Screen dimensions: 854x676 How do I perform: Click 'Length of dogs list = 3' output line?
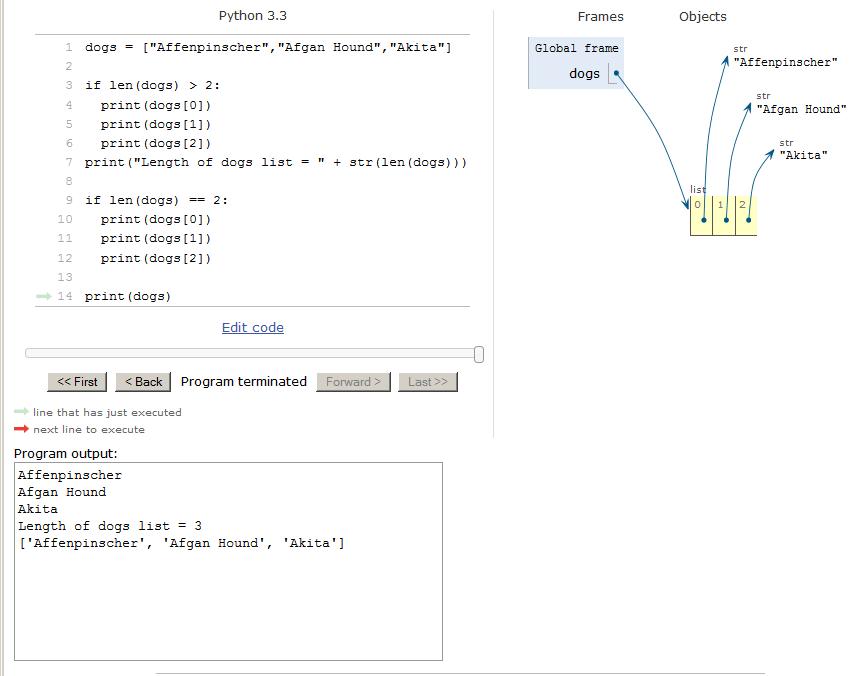[109, 526]
